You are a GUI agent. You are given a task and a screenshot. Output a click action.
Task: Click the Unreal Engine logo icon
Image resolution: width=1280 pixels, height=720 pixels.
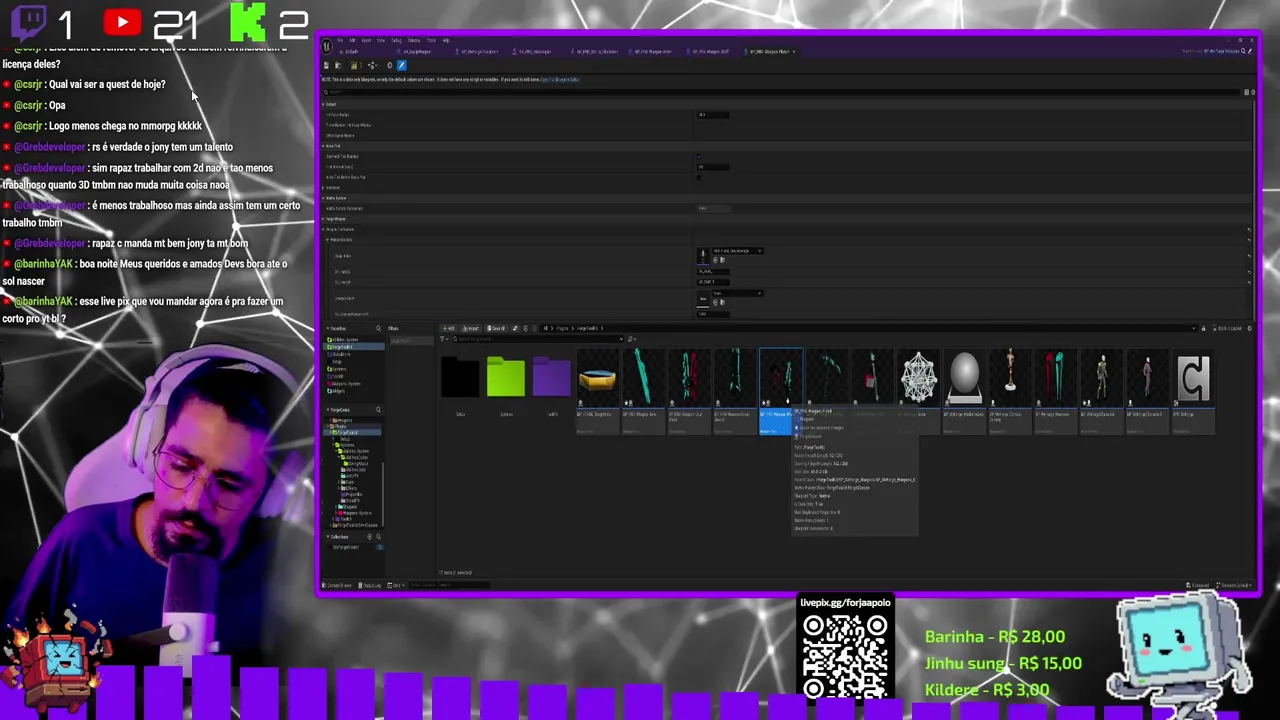(x=327, y=46)
